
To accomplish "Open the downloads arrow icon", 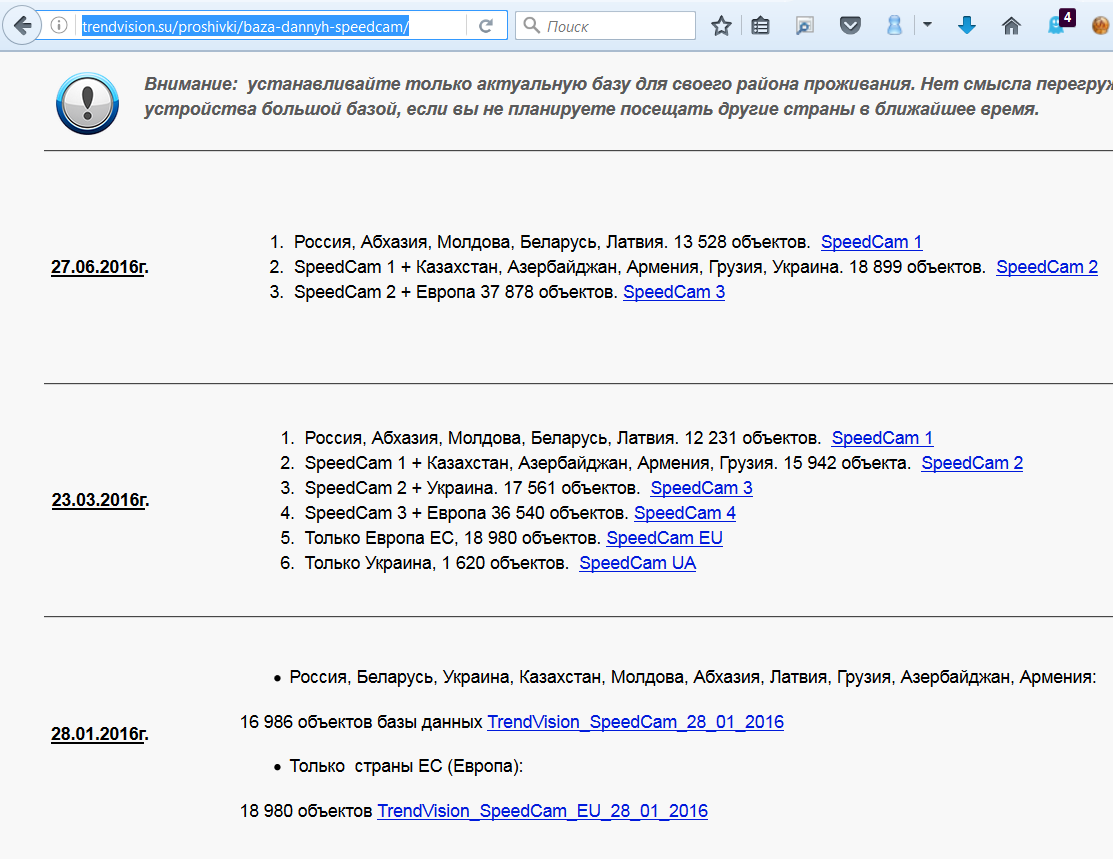I will [966, 26].
